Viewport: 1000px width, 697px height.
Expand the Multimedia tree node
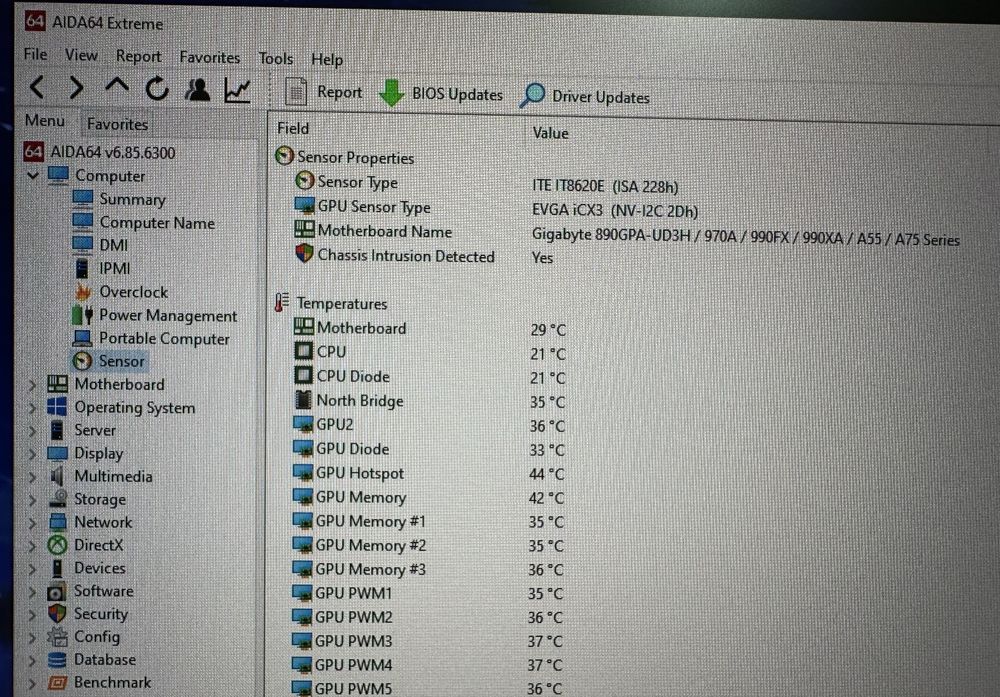click(x=33, y=476)
